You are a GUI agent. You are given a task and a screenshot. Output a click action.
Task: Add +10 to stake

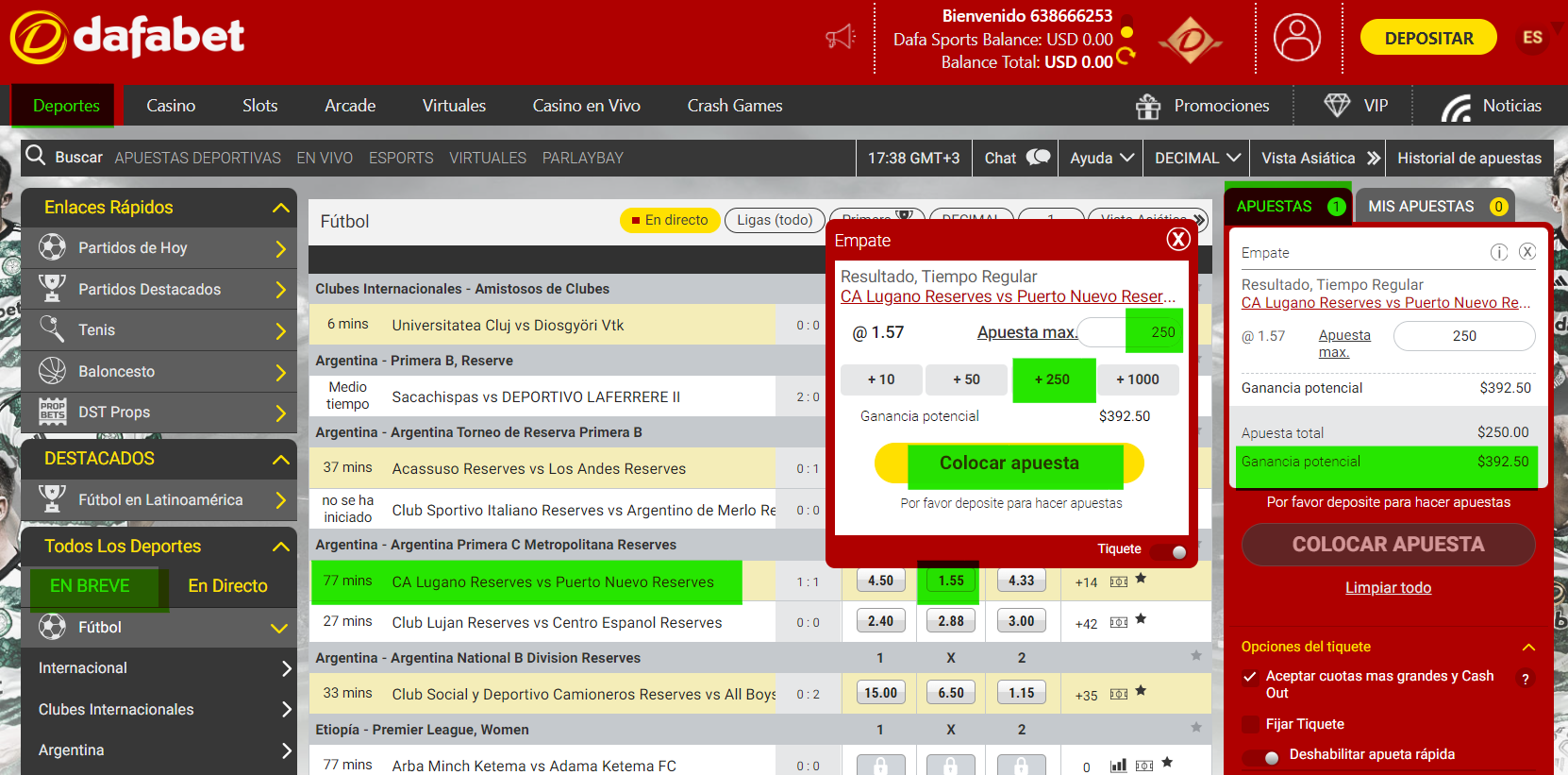point(881,379)
